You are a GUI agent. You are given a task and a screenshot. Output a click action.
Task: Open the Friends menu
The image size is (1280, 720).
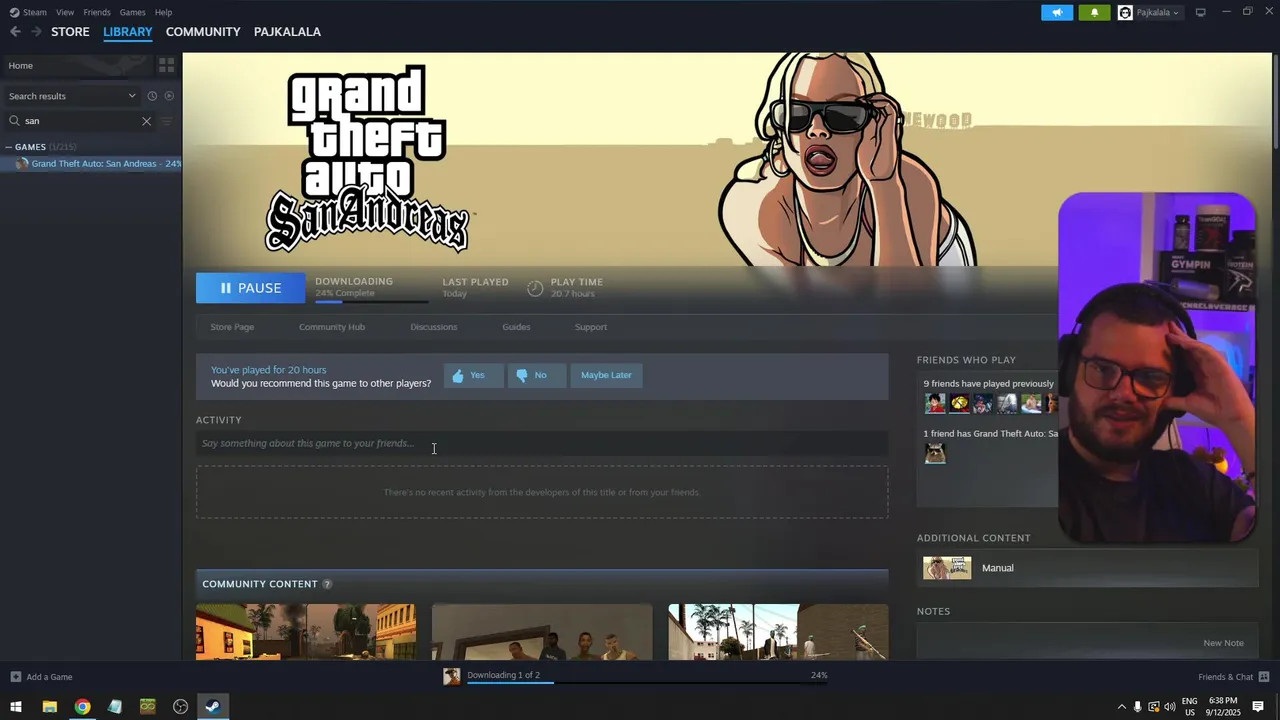[97, 12]
